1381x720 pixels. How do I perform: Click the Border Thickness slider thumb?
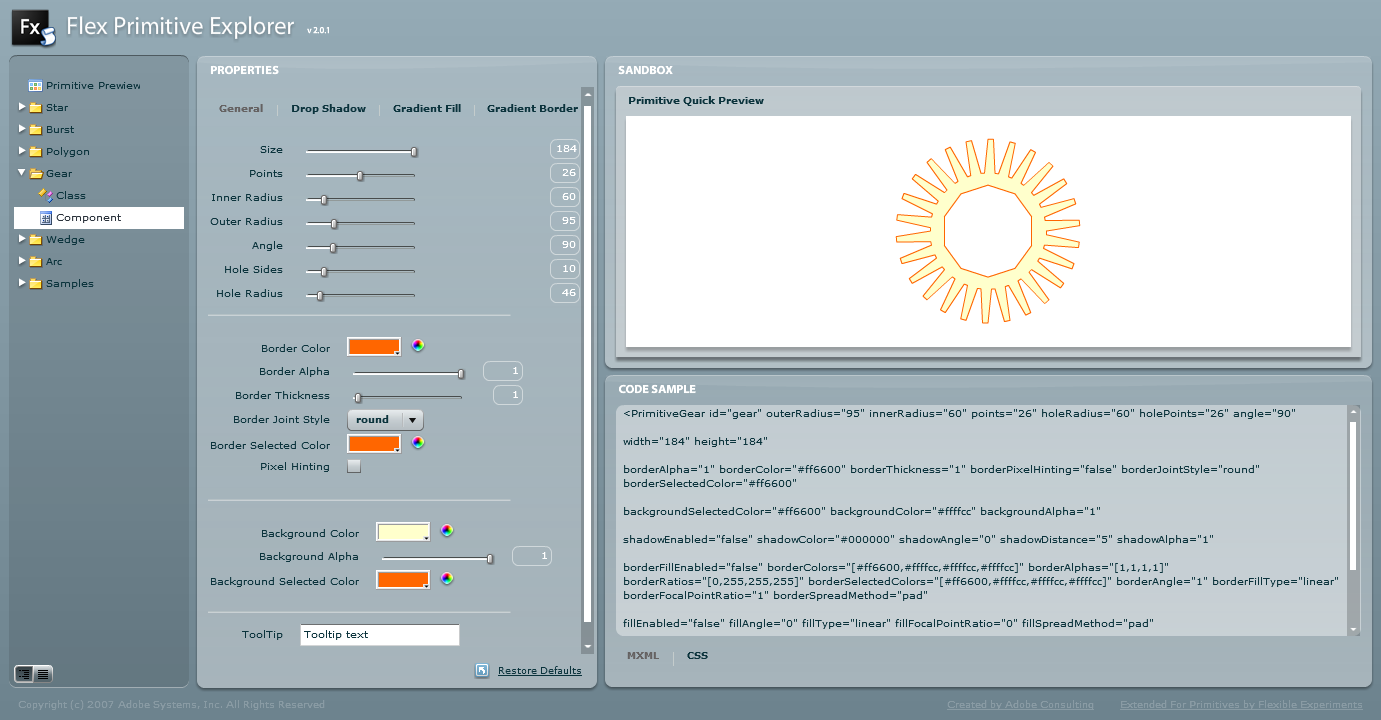(358, 398)
